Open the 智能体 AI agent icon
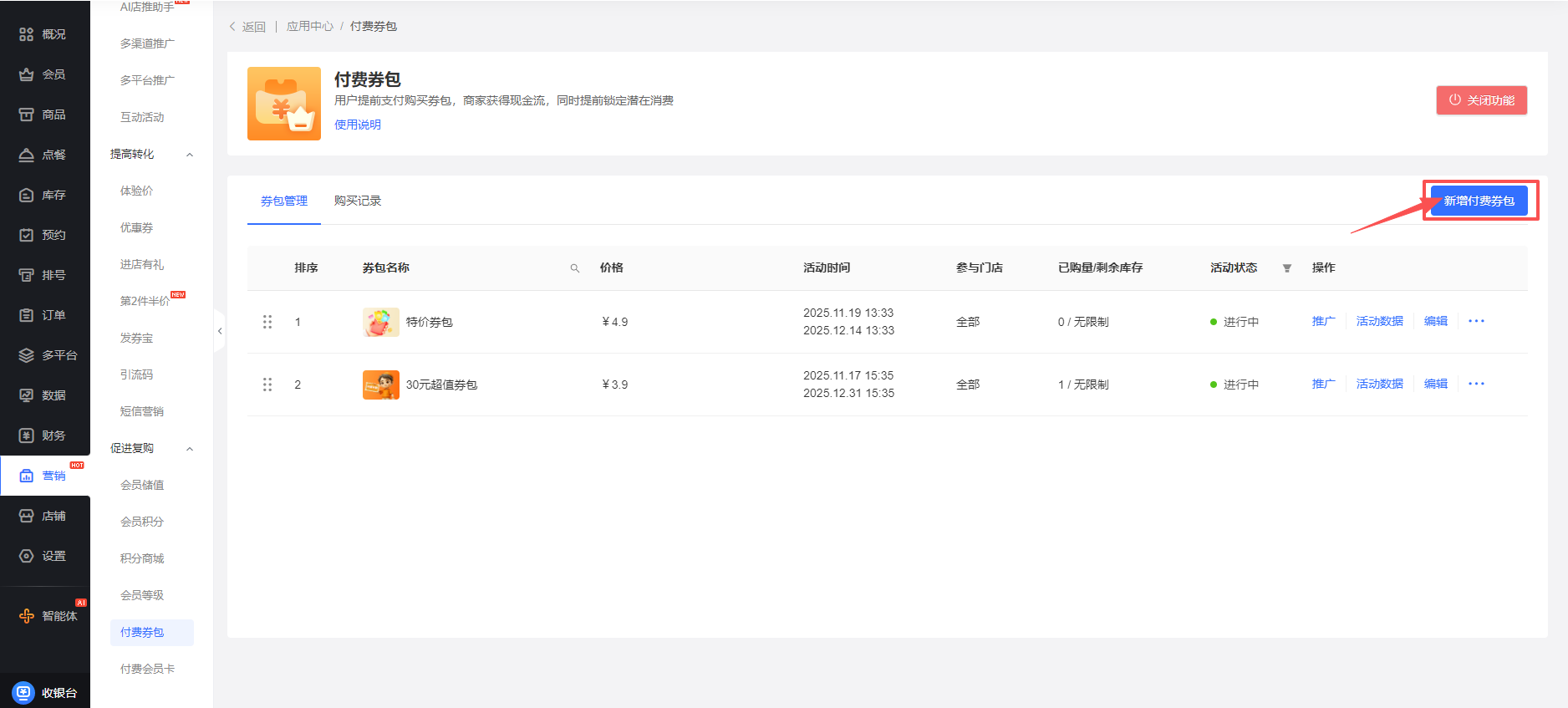 27,616
